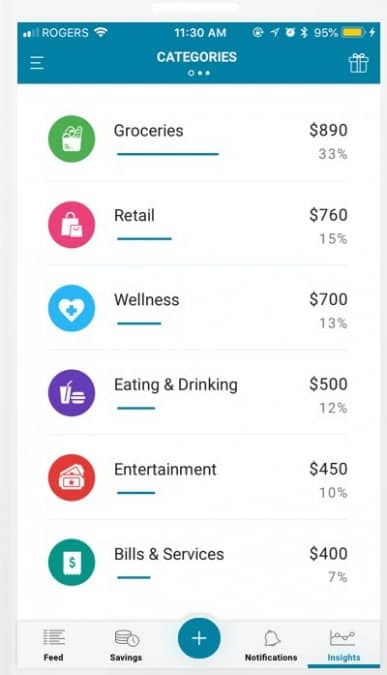Tap the Categories page indicator dots
Screen dimensions: 387x675
click(199, 73)
